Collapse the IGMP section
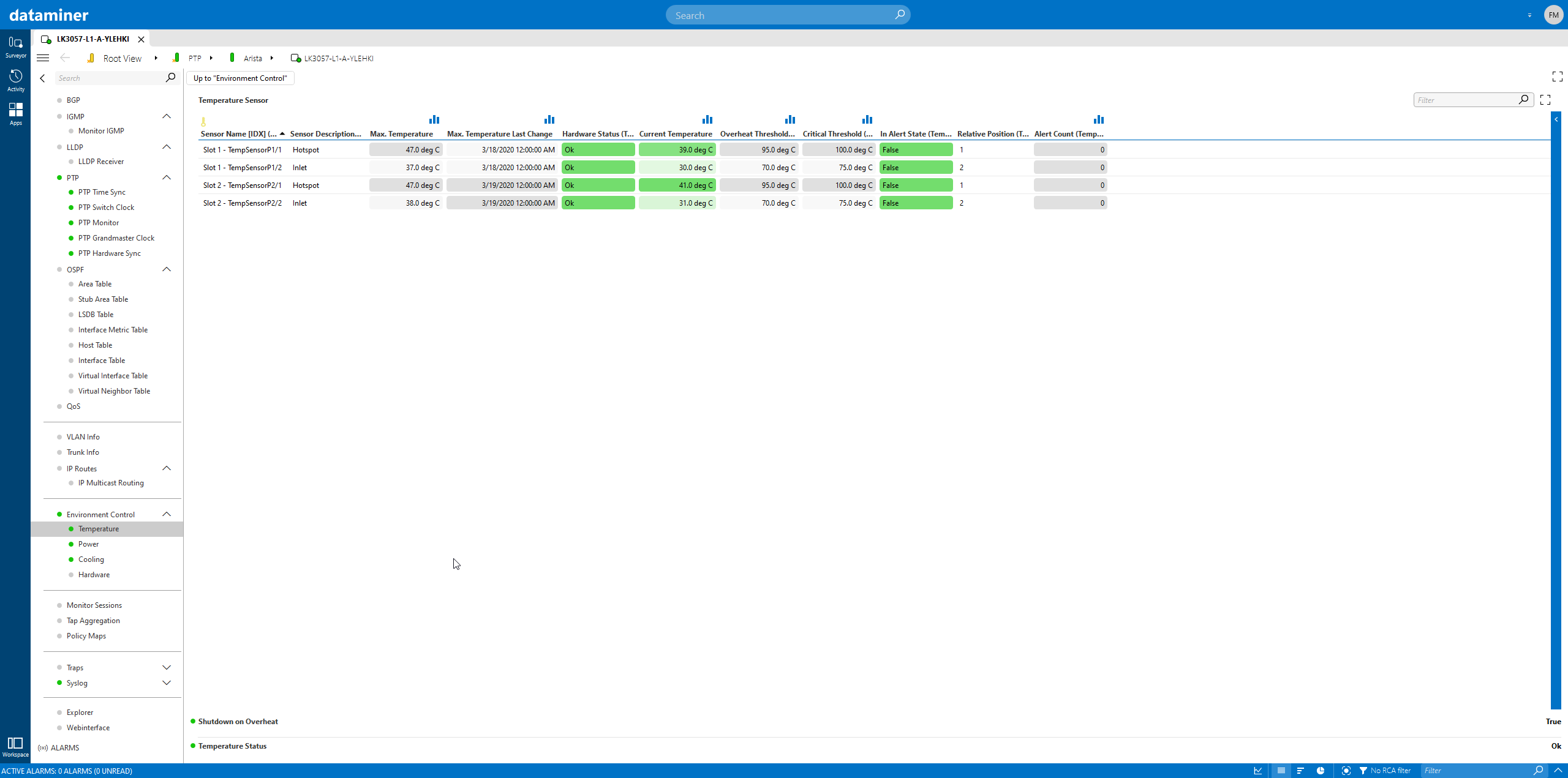This screenshot has height=778, width=1568. click(167, 116)
